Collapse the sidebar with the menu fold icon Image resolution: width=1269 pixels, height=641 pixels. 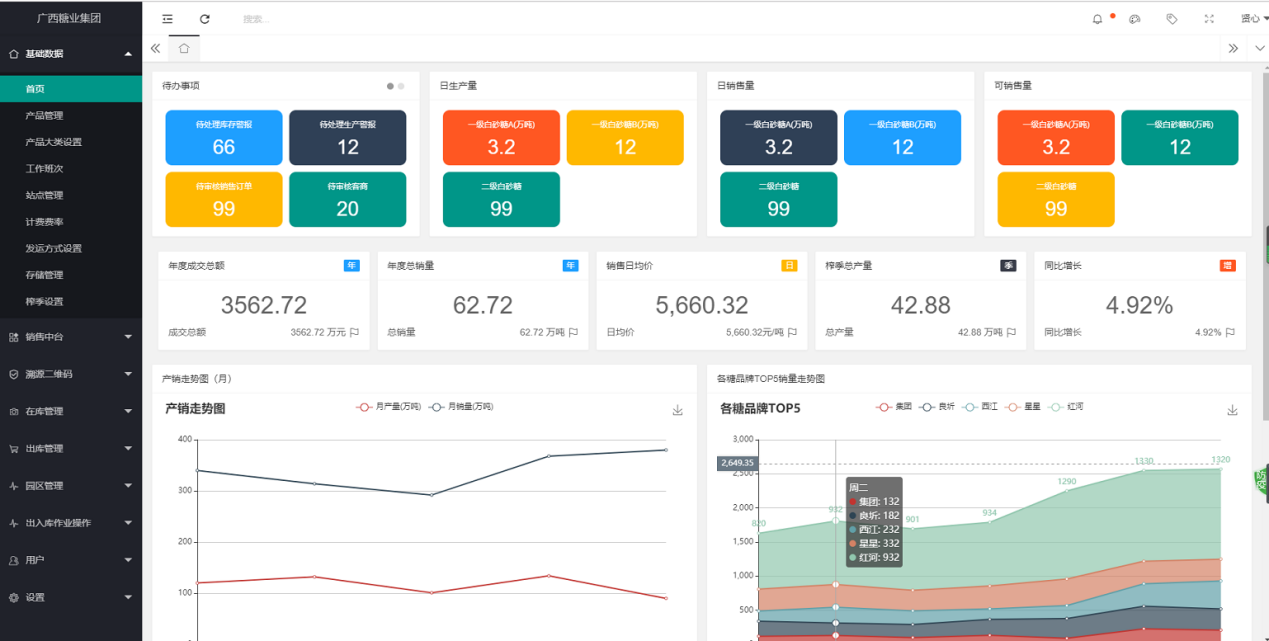(x=167, y=19)
